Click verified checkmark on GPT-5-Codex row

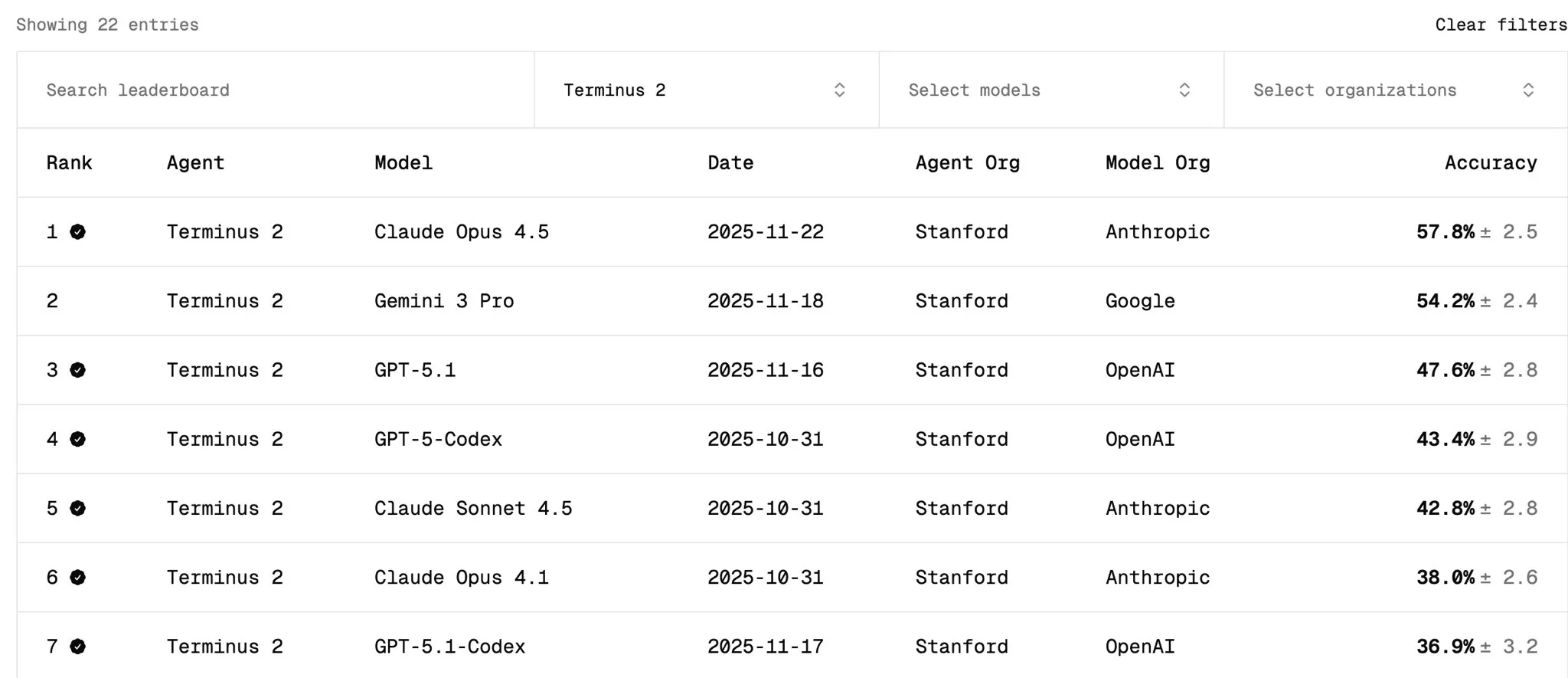click(x=77, y=439)
